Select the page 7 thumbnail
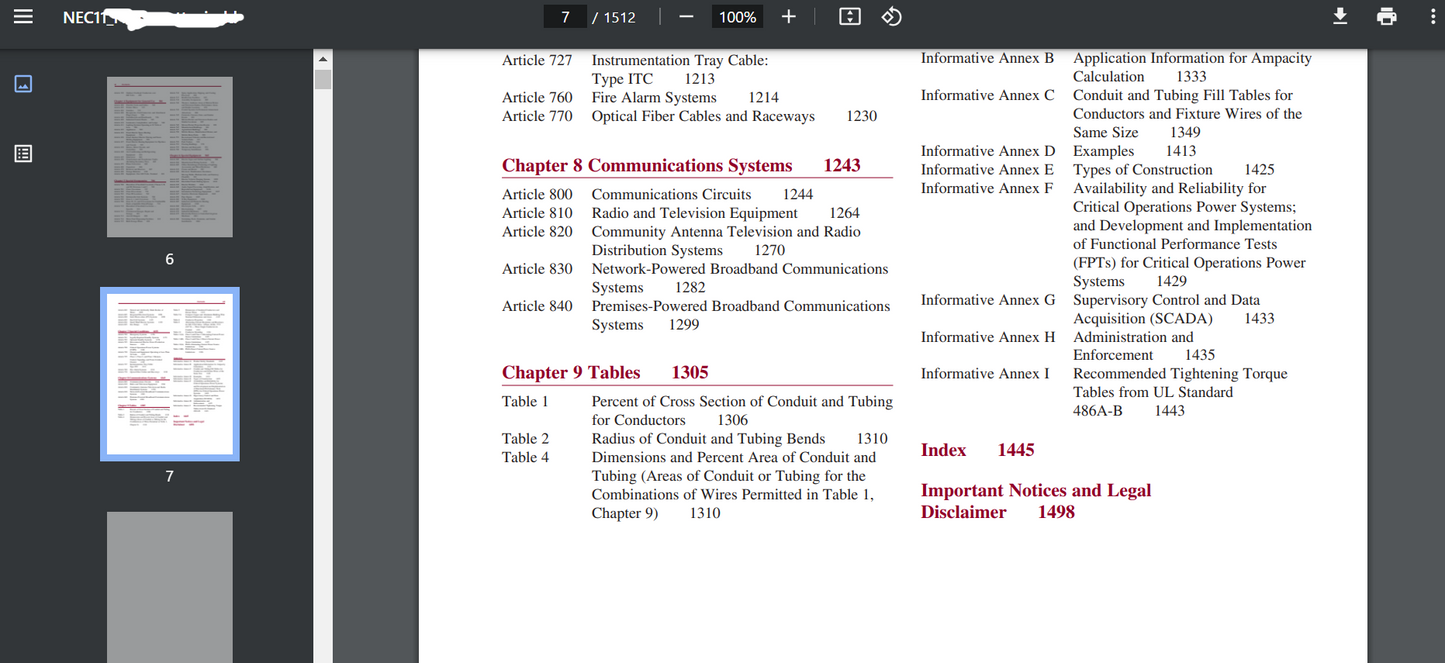The width and height of the screenshot is (1445, 663). coord(169,374)
